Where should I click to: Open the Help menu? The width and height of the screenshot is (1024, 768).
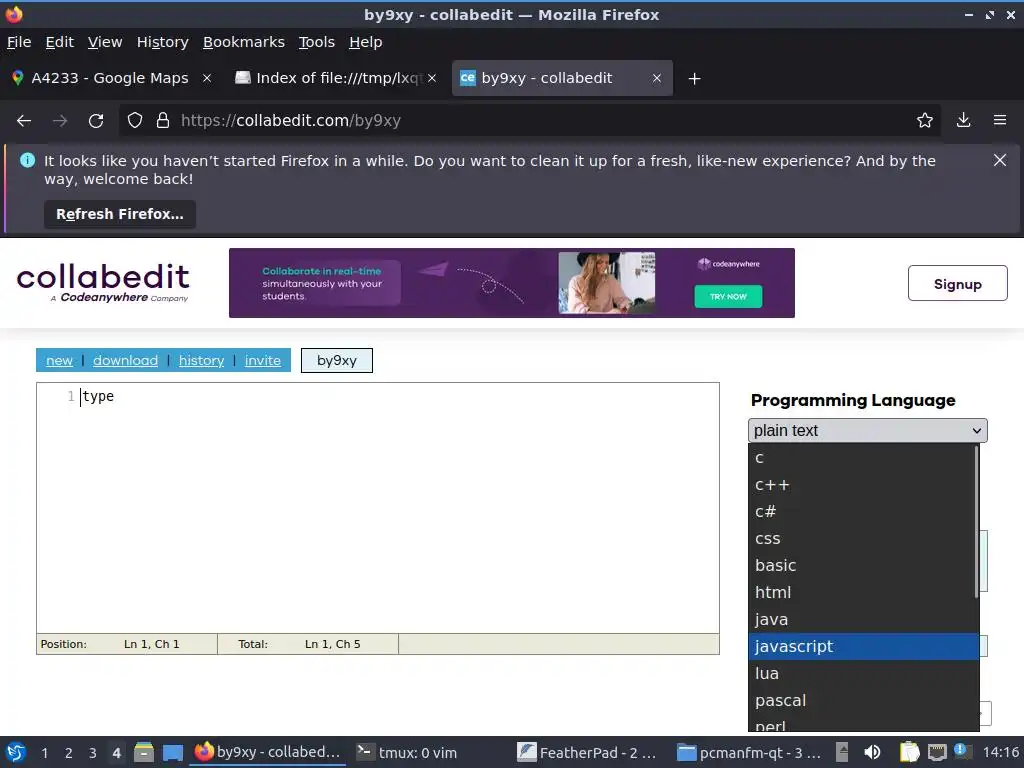[x=366, y=42]
